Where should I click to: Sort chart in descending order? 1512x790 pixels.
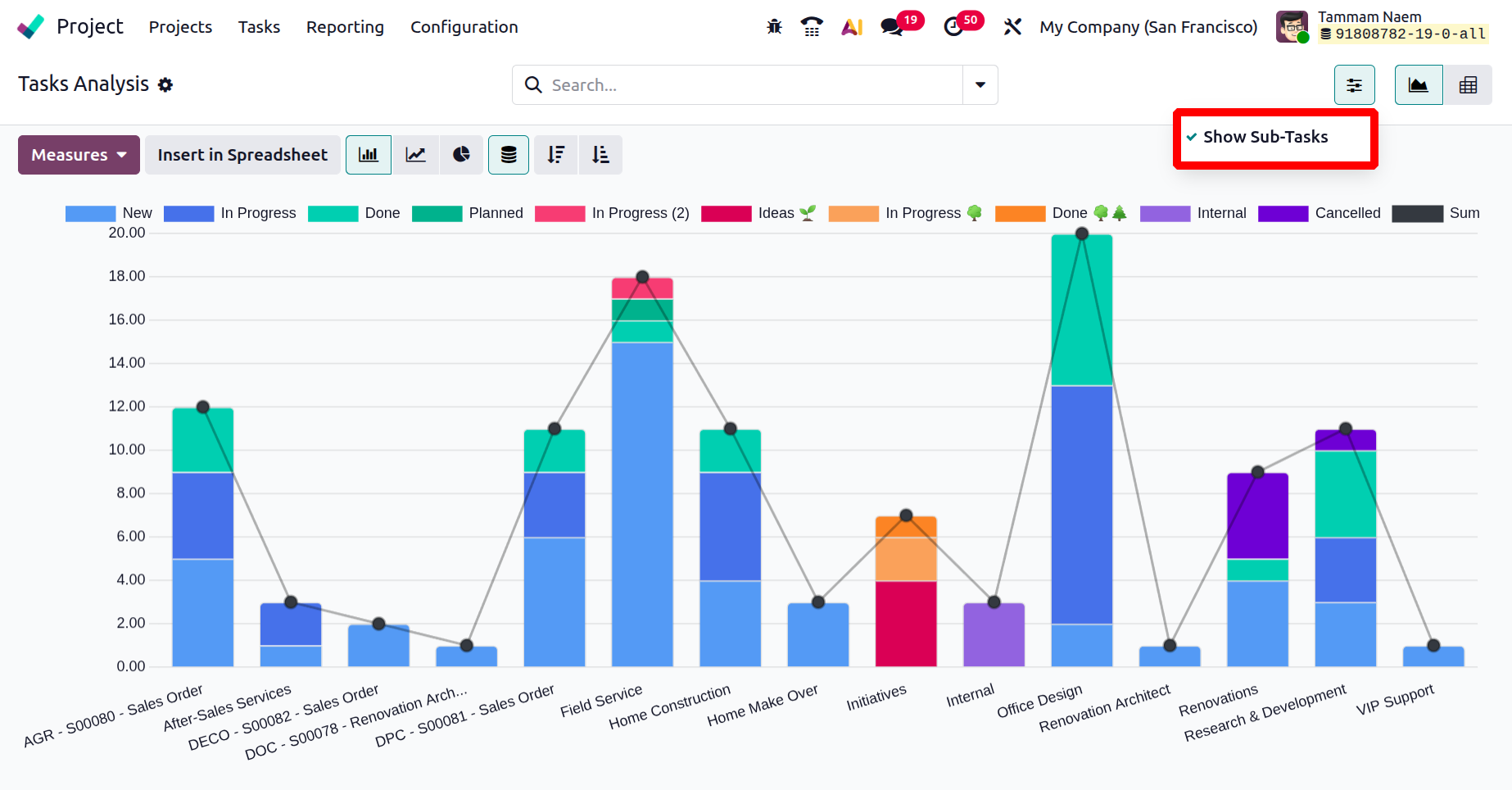tap(556, 155)
